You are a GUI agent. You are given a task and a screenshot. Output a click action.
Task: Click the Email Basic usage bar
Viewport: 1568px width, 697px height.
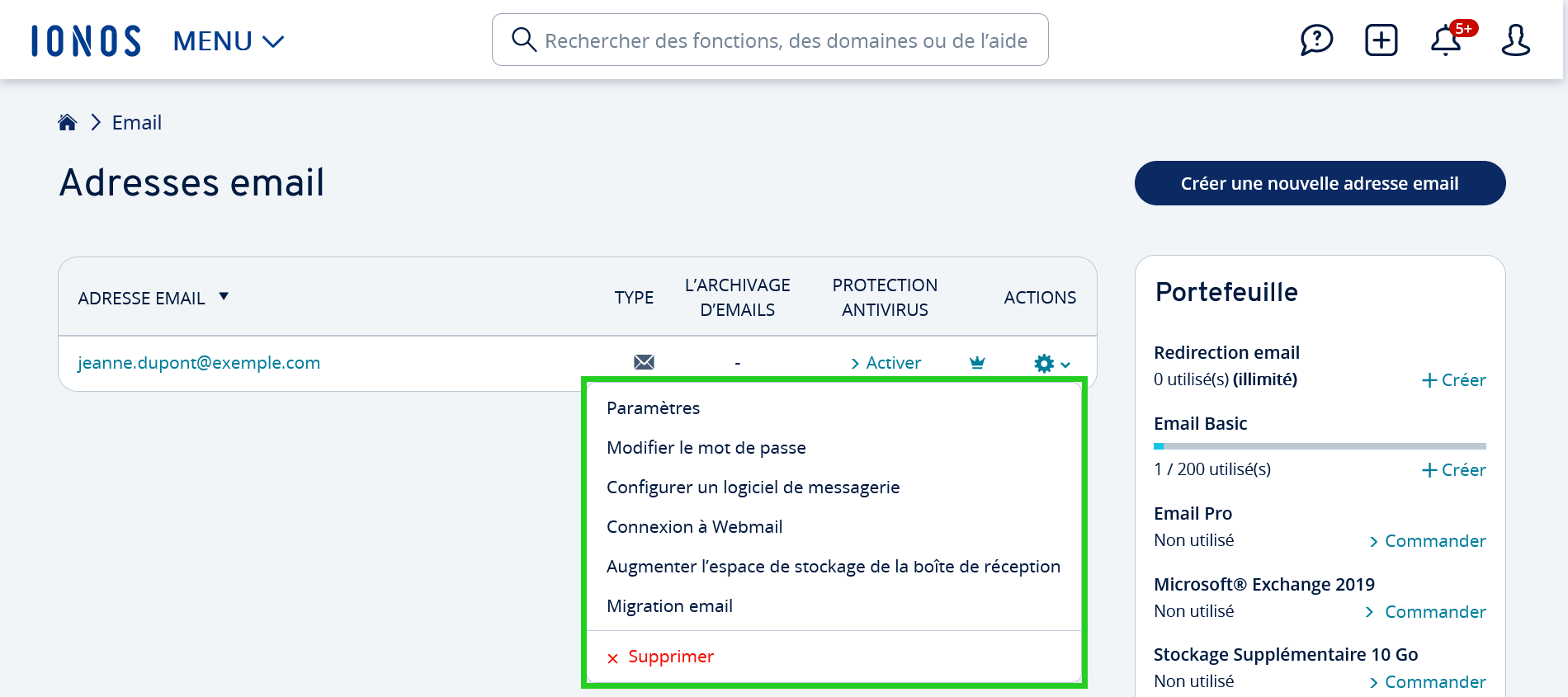point(1320,446)
